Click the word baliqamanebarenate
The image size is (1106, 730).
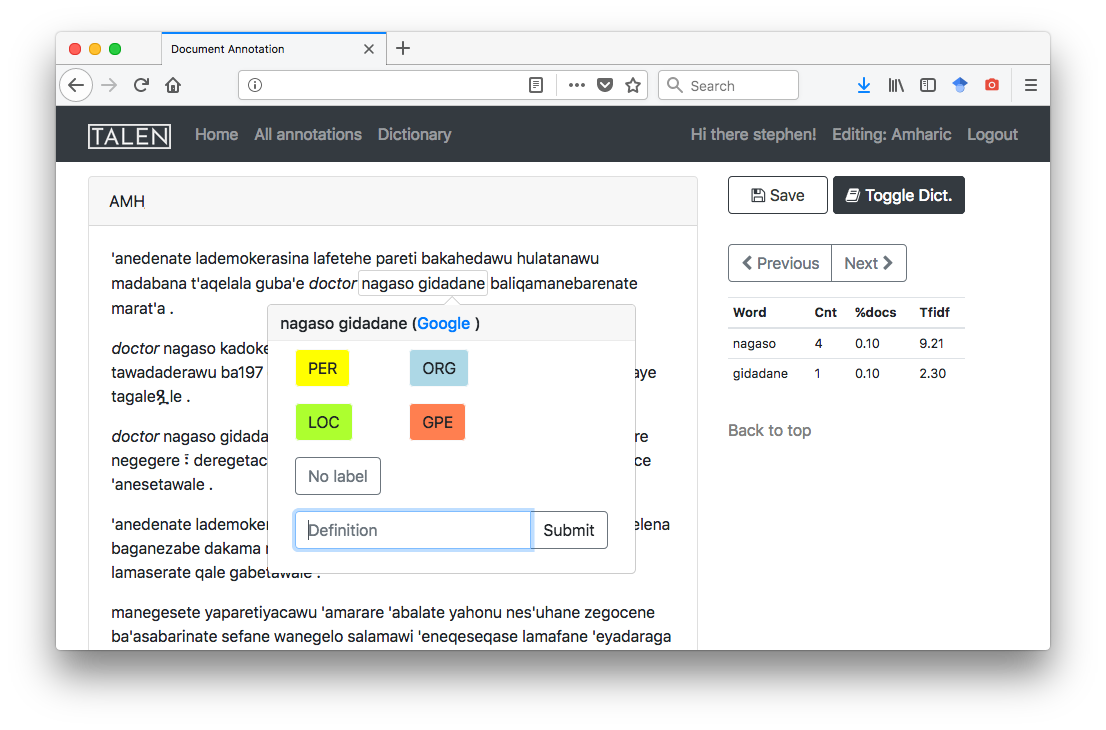564,283
